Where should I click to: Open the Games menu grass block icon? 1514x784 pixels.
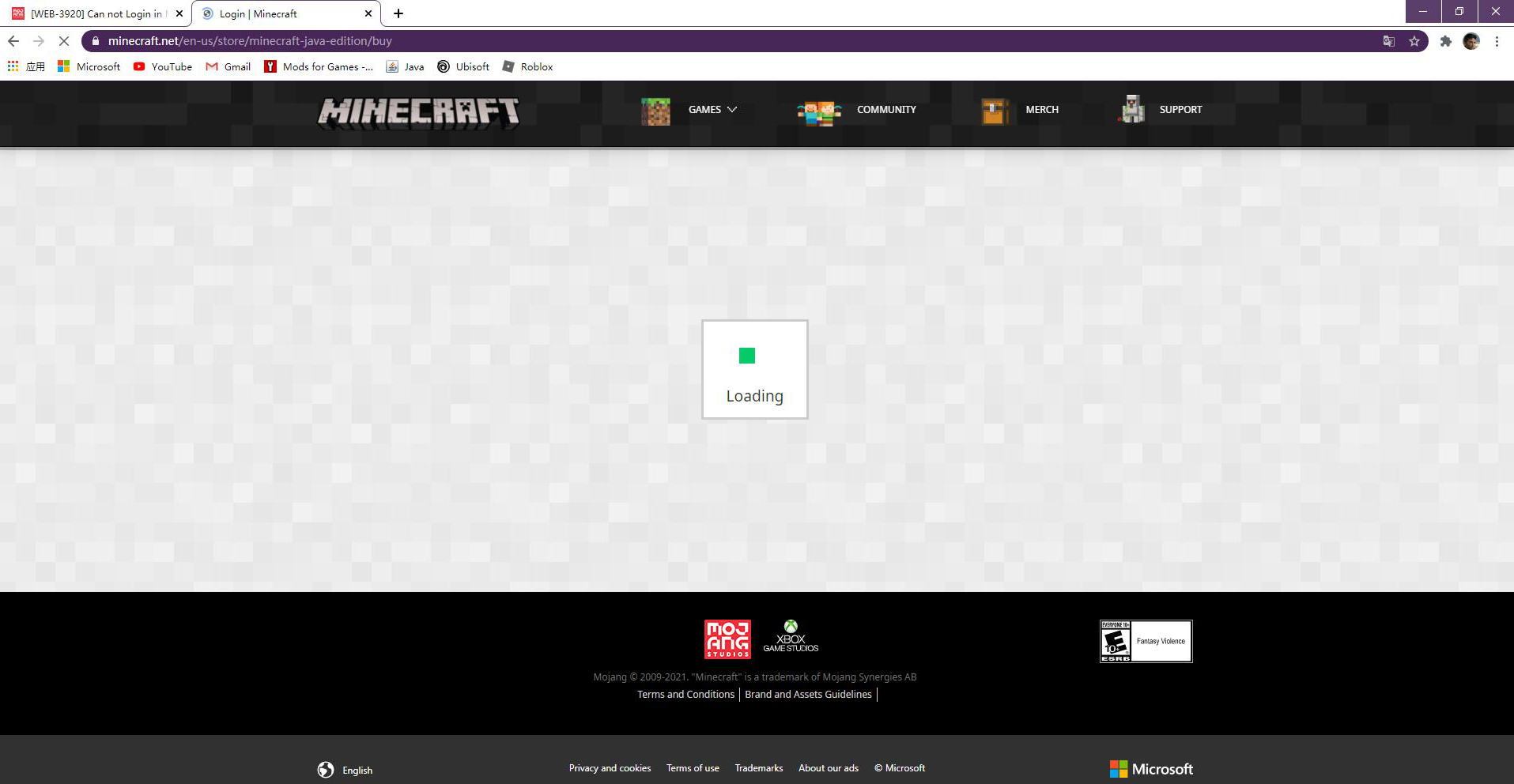pos(655,111)
